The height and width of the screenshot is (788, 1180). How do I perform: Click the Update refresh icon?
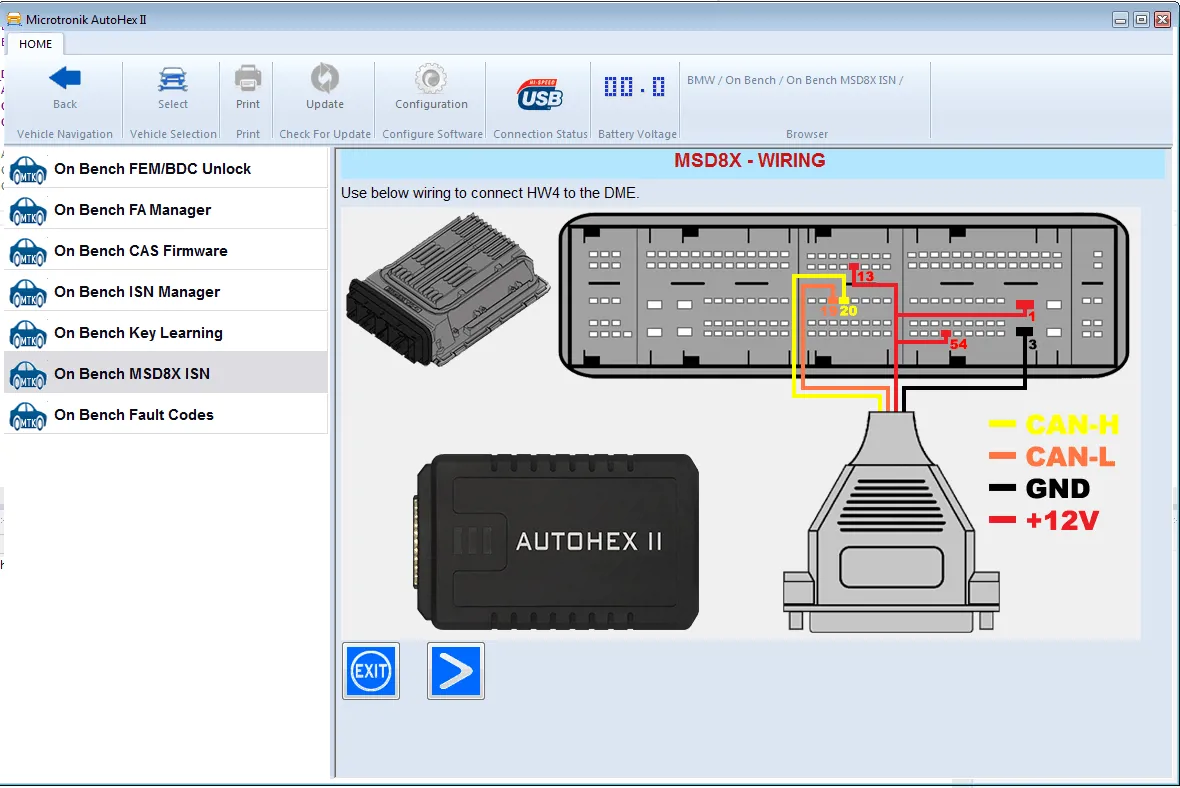[325, 78]
